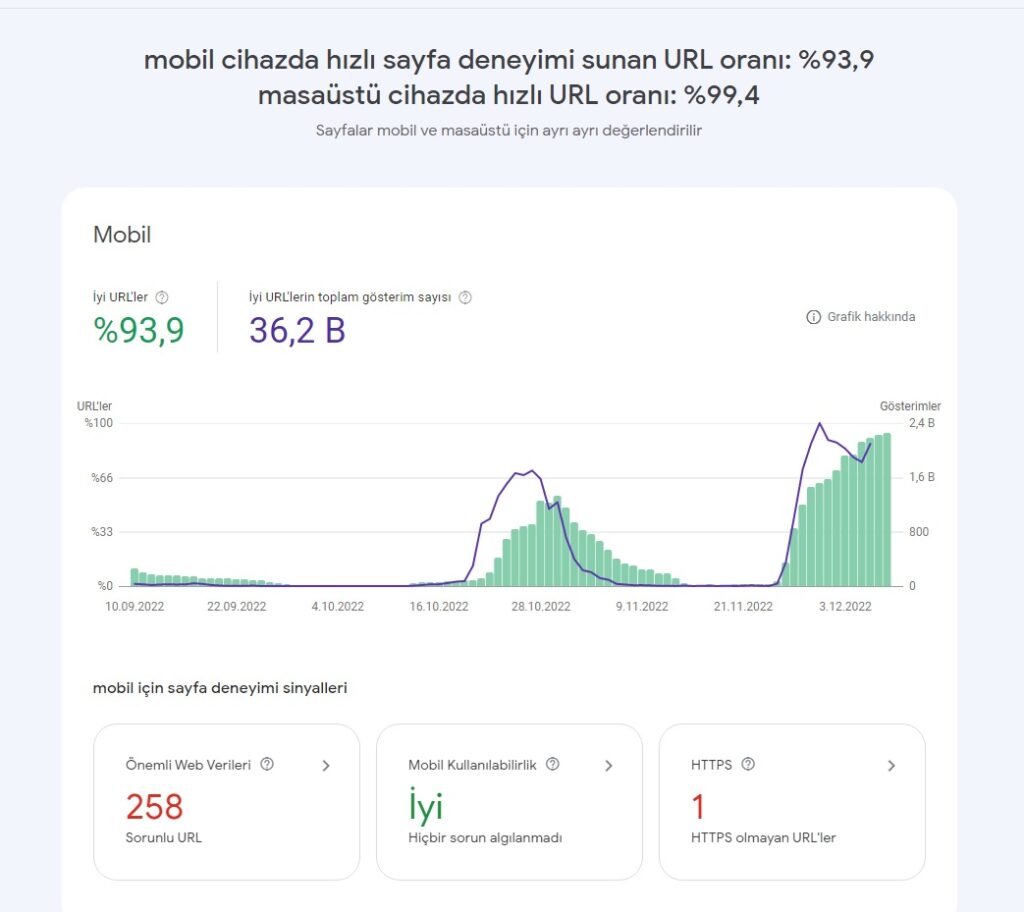
Task: Click help icon next to toplam gösterim sayısı
Action: [465, 297]
